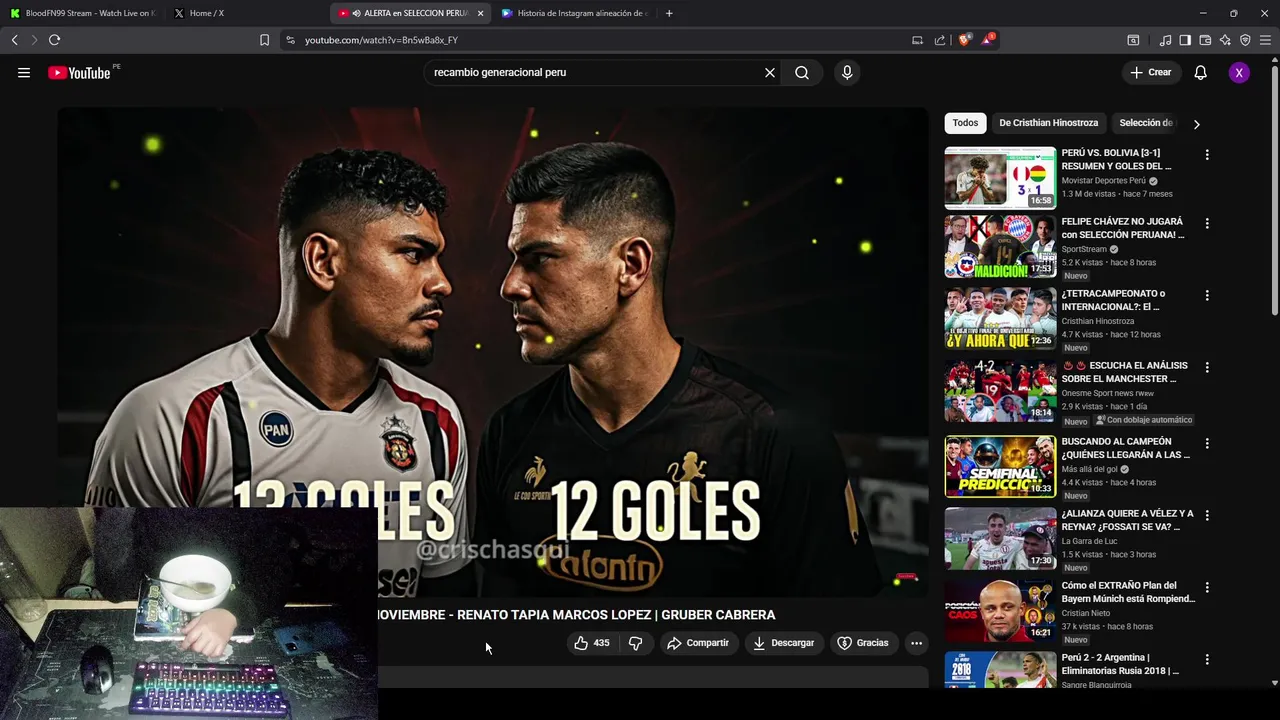
Task: Toggle the browser sidebar panel
Action: [1185, 40]
